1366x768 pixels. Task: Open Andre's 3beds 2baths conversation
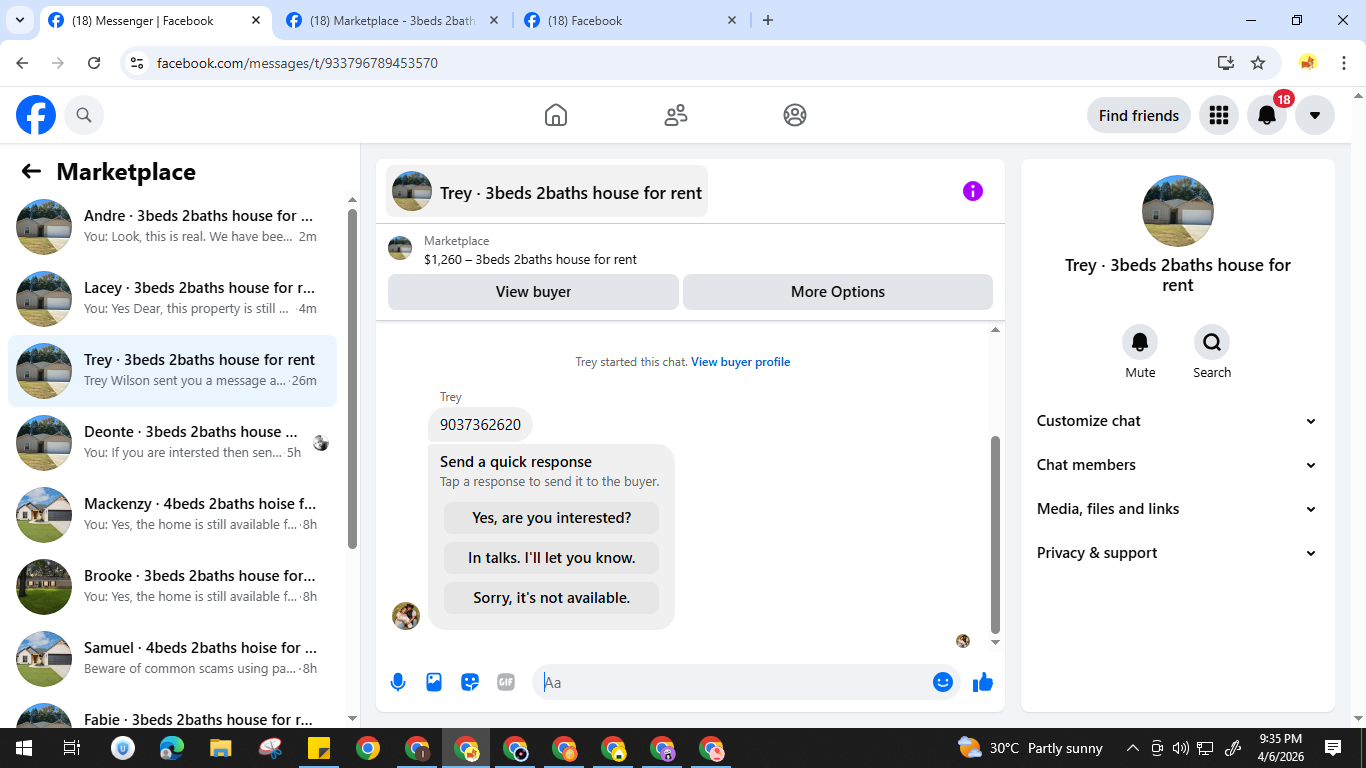tap(172, 227)
